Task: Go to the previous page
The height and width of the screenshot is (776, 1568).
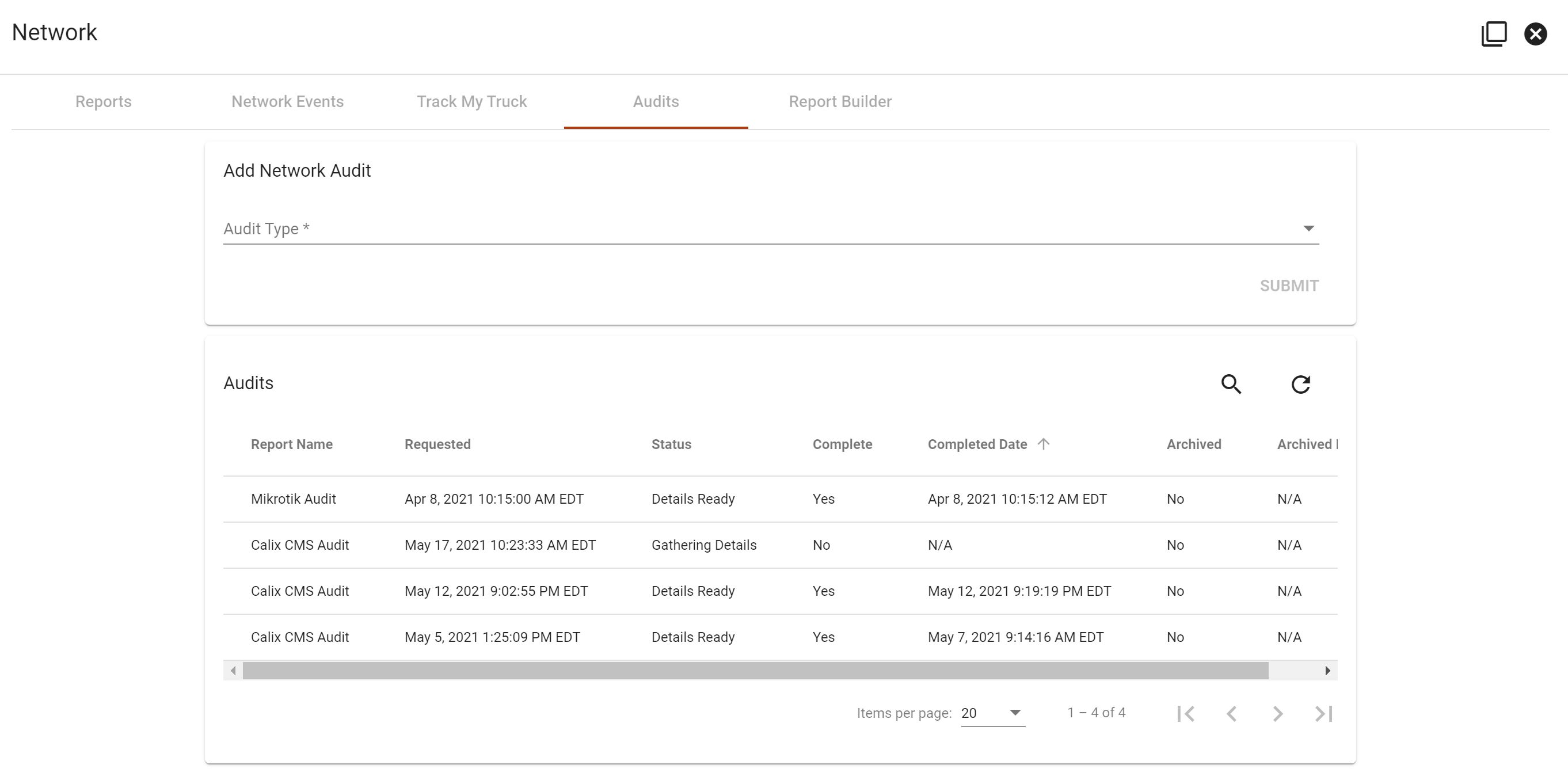Action: coord(1231,713)
